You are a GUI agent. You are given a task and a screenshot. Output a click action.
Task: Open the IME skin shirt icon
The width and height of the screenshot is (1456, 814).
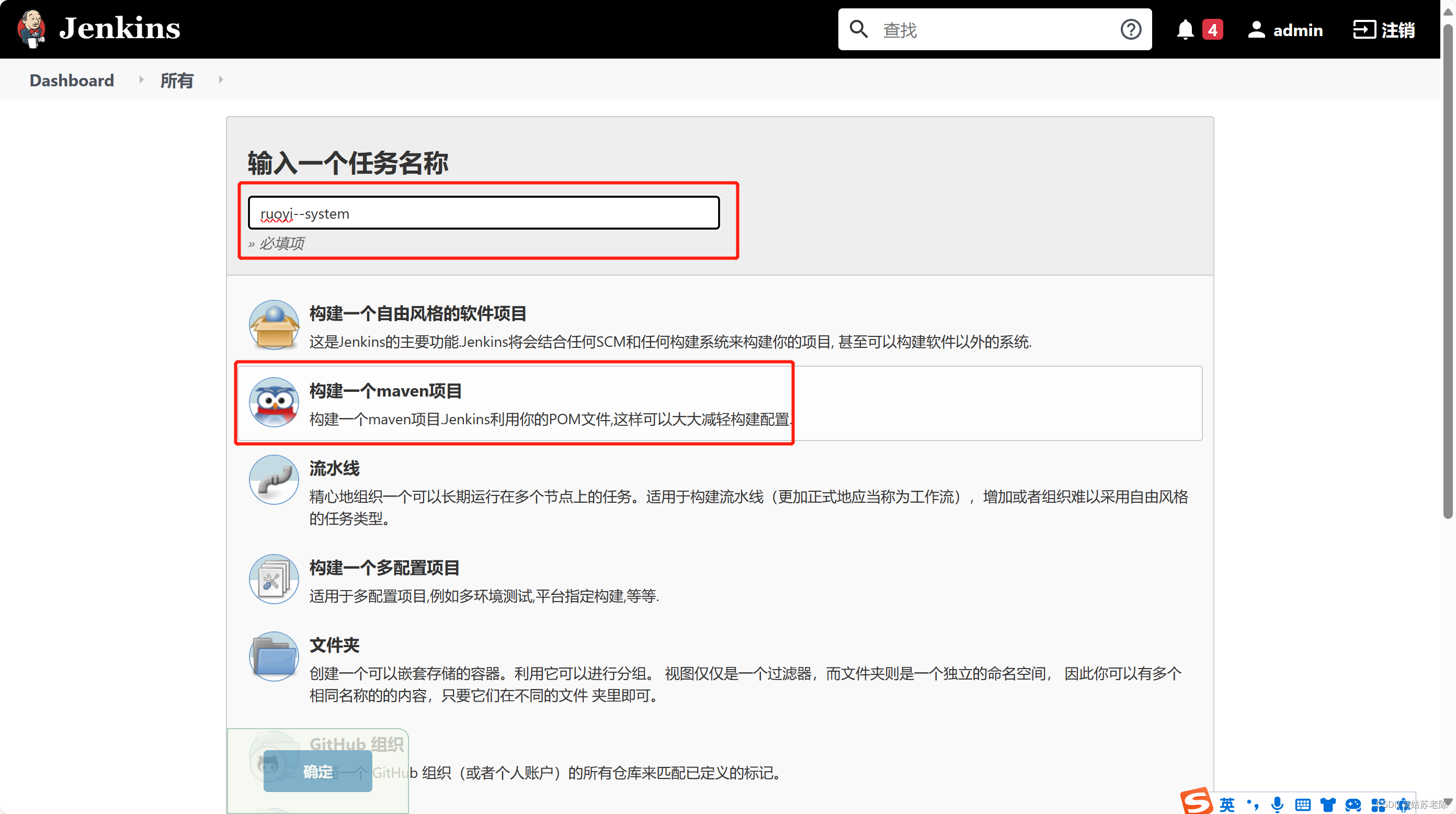tap(1328, 805)
